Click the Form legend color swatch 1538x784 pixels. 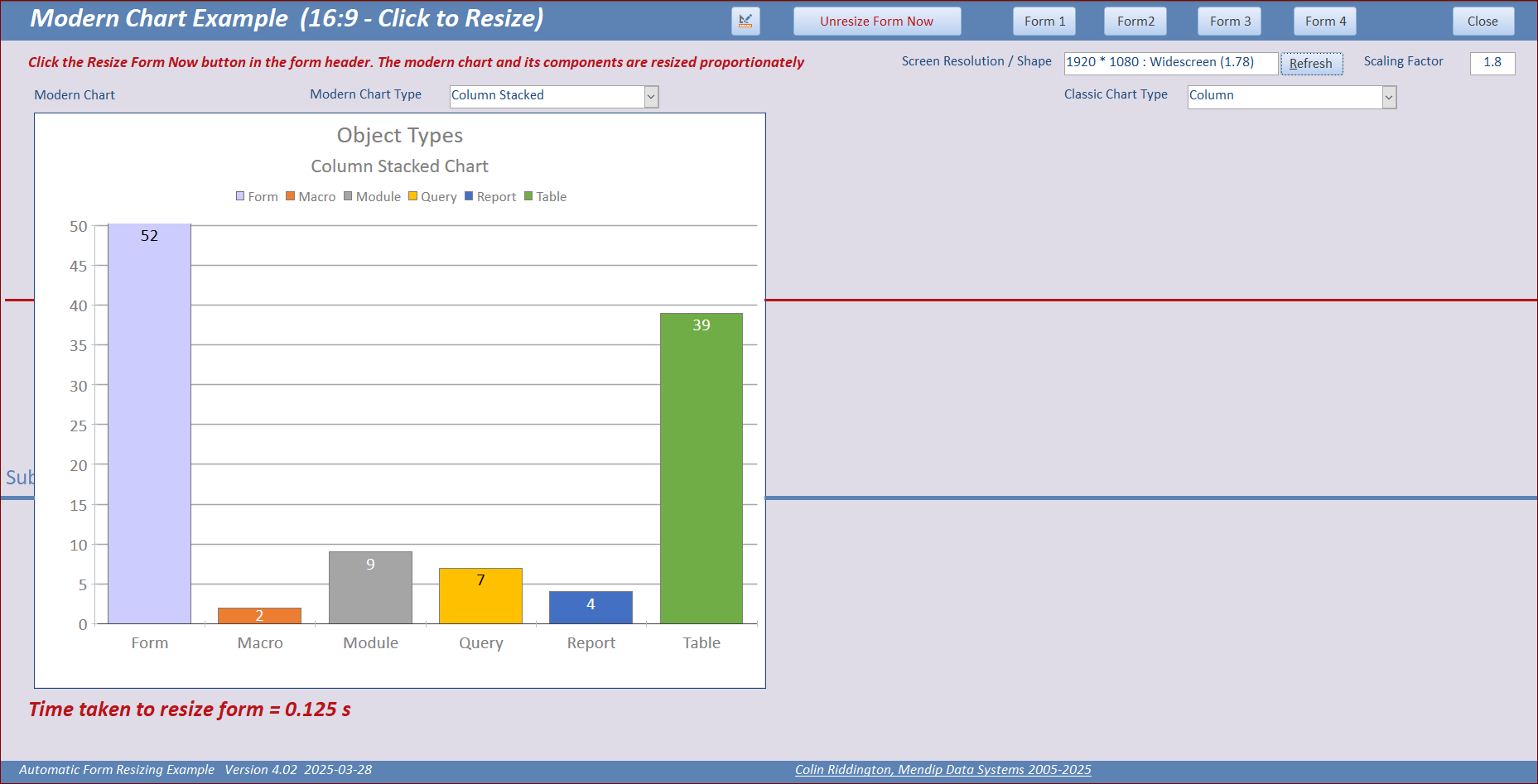point(240,196)
